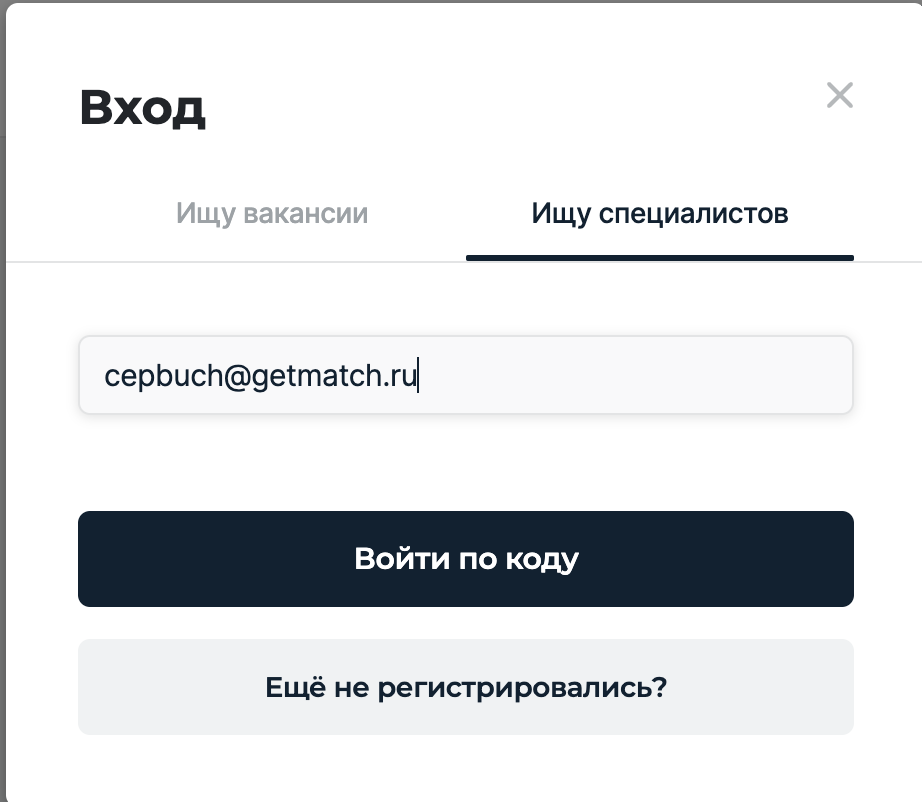Choose the job seeker tab Ищу вакансии
922x802 pixels.
272,213
